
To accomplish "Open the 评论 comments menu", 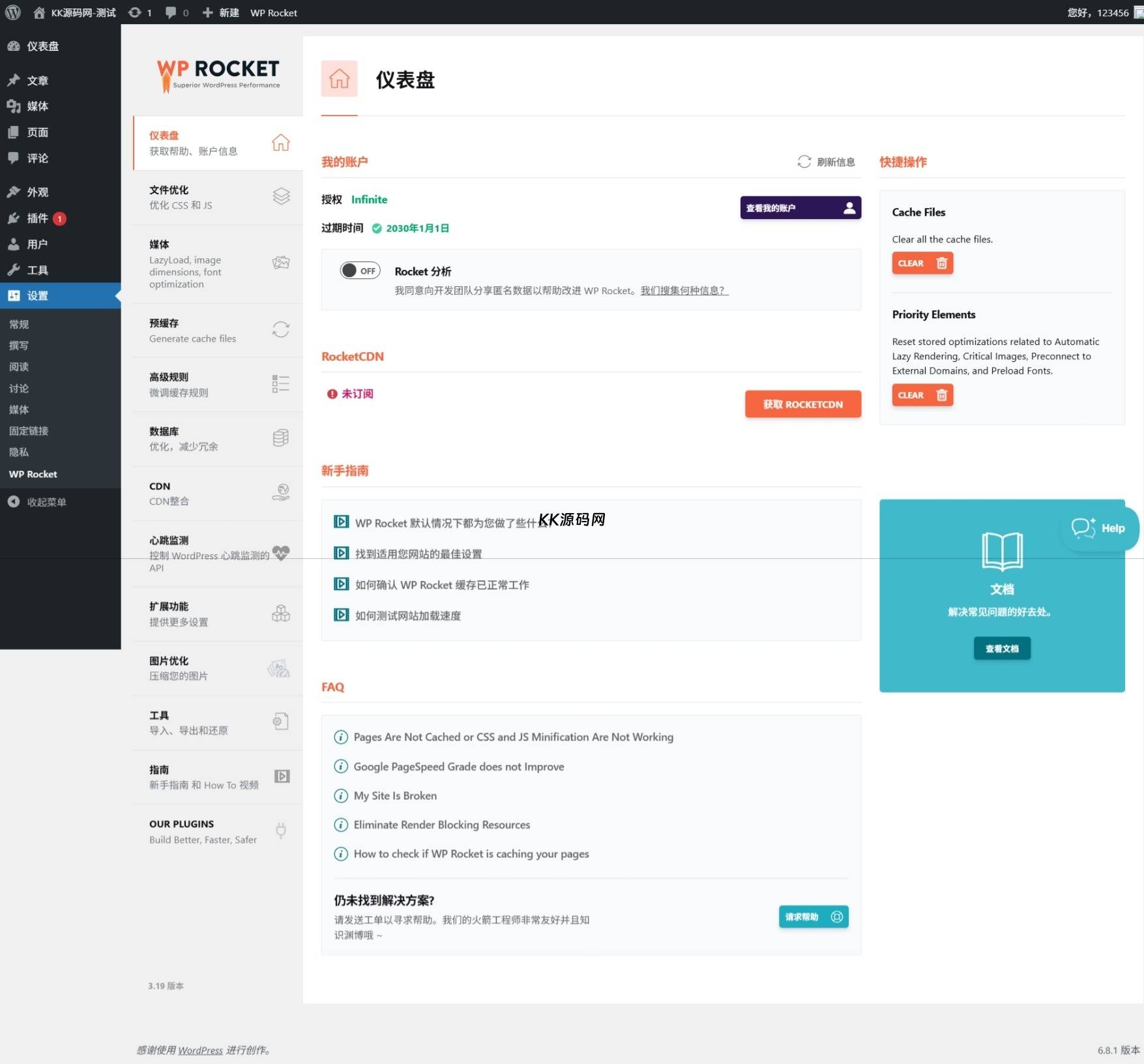I will (60, 158).
